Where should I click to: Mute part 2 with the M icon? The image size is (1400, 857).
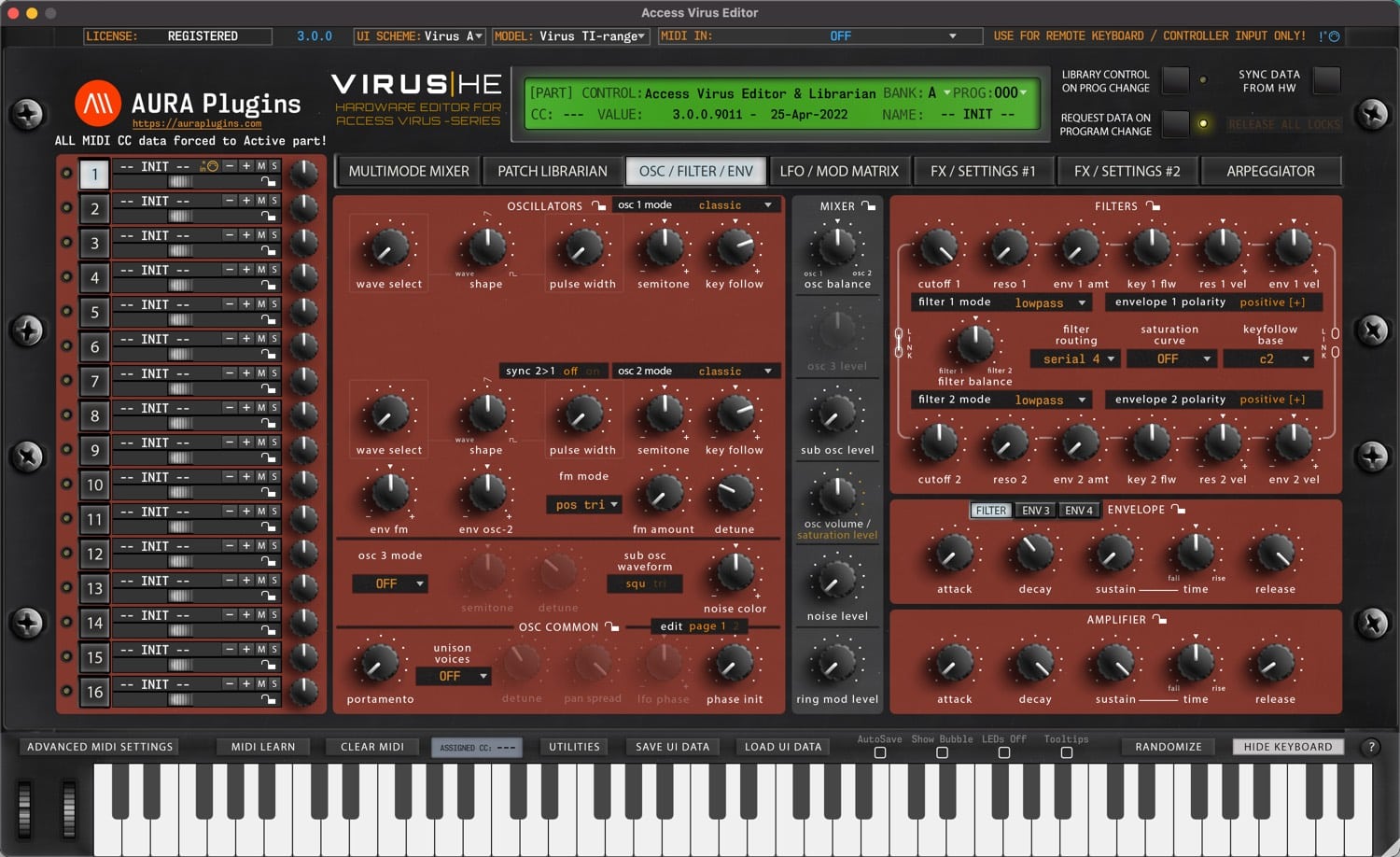click(261, 201)
